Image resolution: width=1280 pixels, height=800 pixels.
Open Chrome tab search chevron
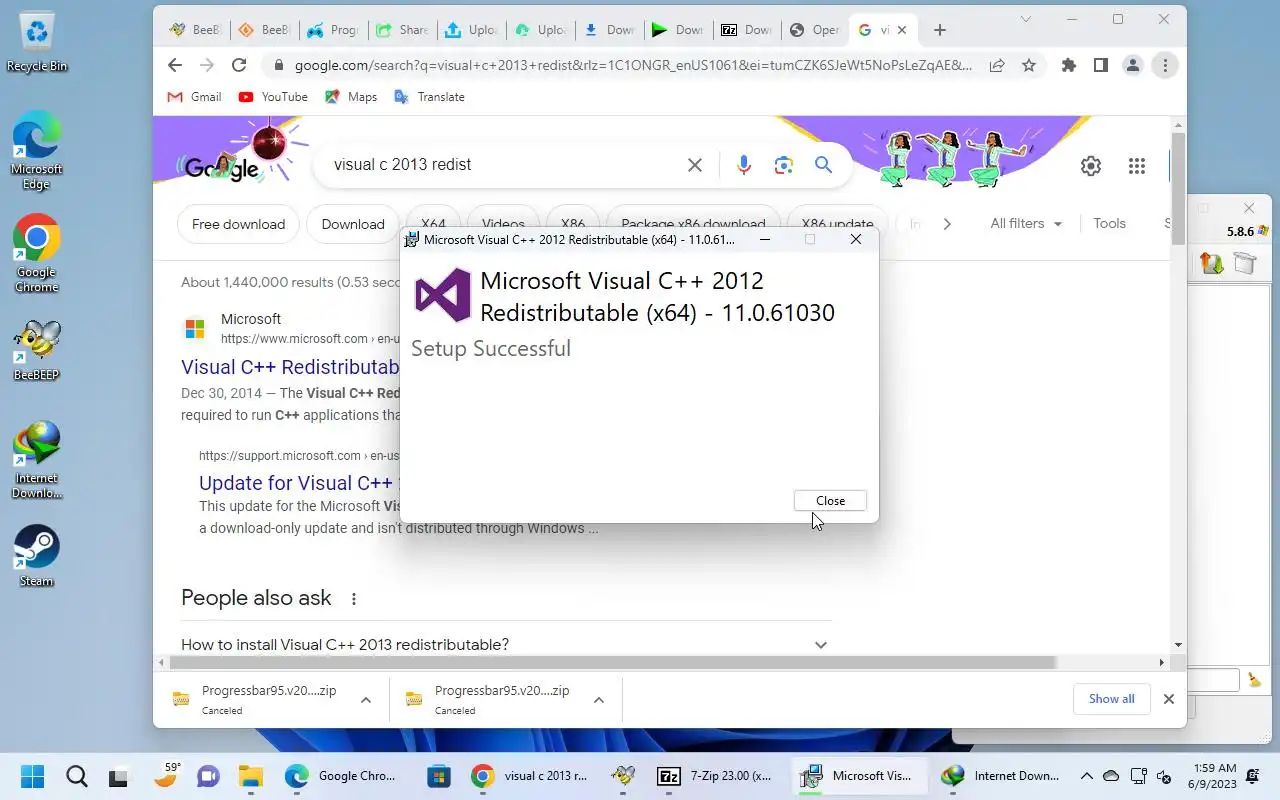point(1026,19)
